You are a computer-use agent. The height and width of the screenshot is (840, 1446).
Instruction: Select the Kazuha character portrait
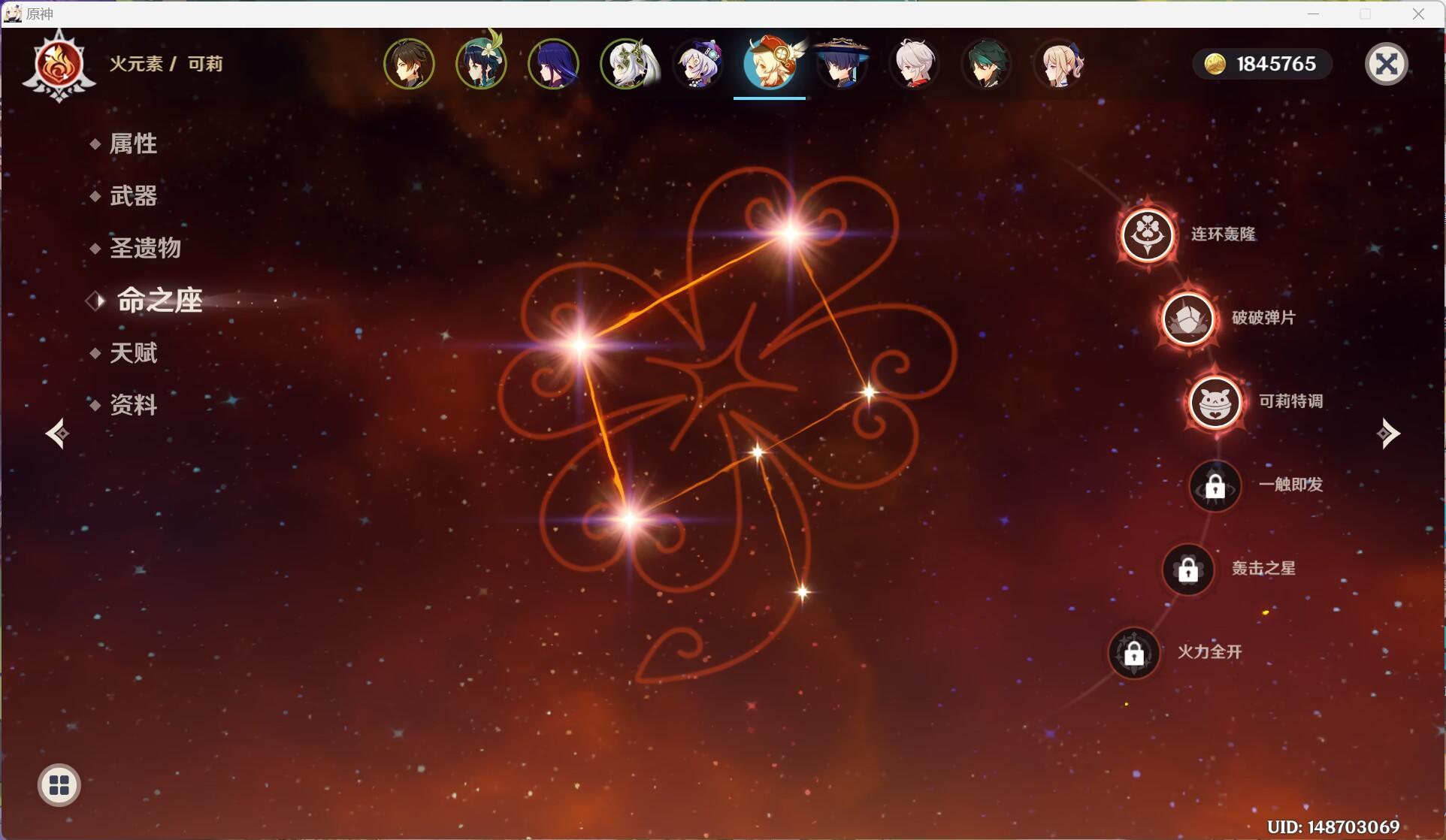point(914,64)
